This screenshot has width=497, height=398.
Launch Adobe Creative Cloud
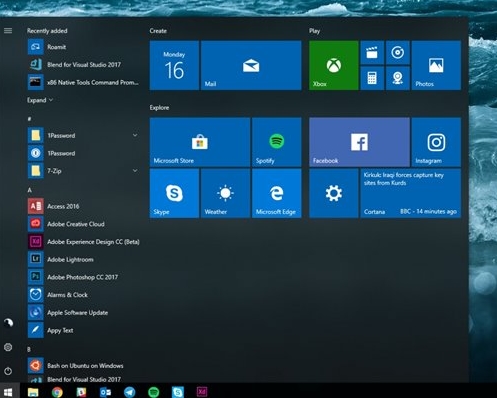[x=83, y=224]
